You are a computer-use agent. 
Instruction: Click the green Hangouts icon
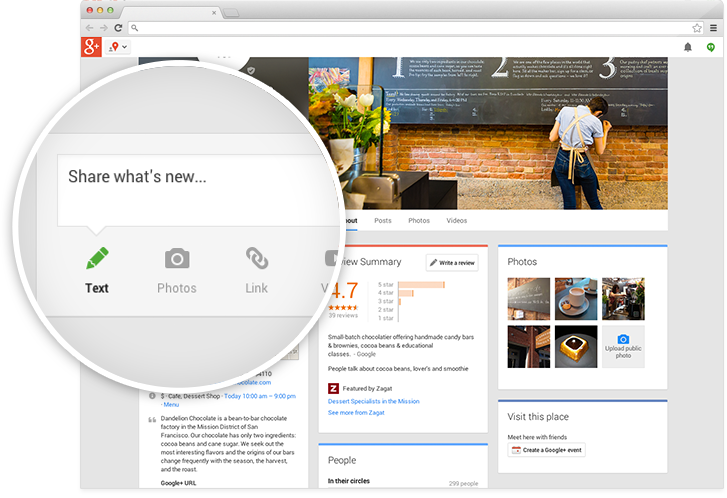[x=711, y=47]
